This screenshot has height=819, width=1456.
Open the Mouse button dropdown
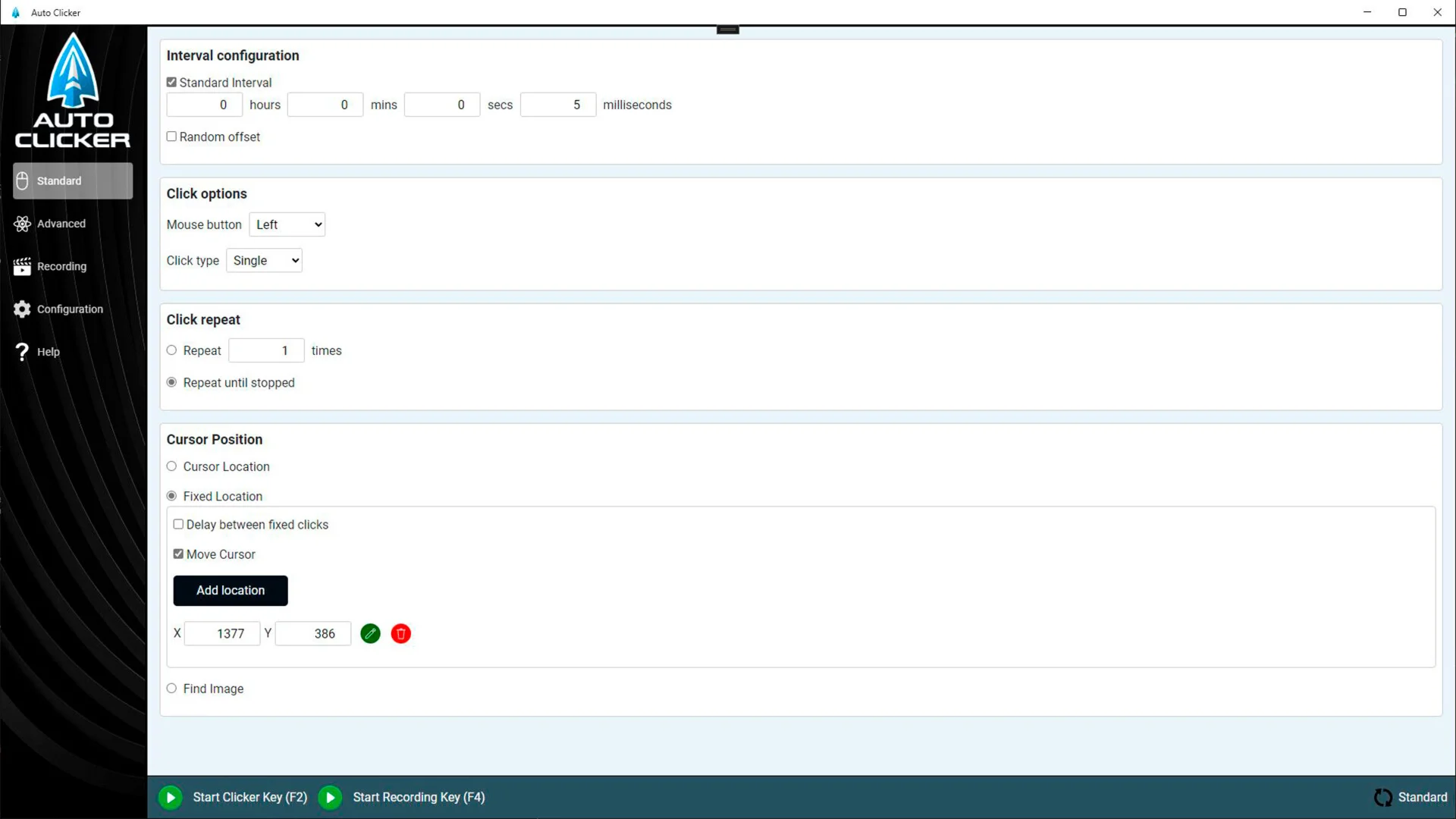[287, 224]
